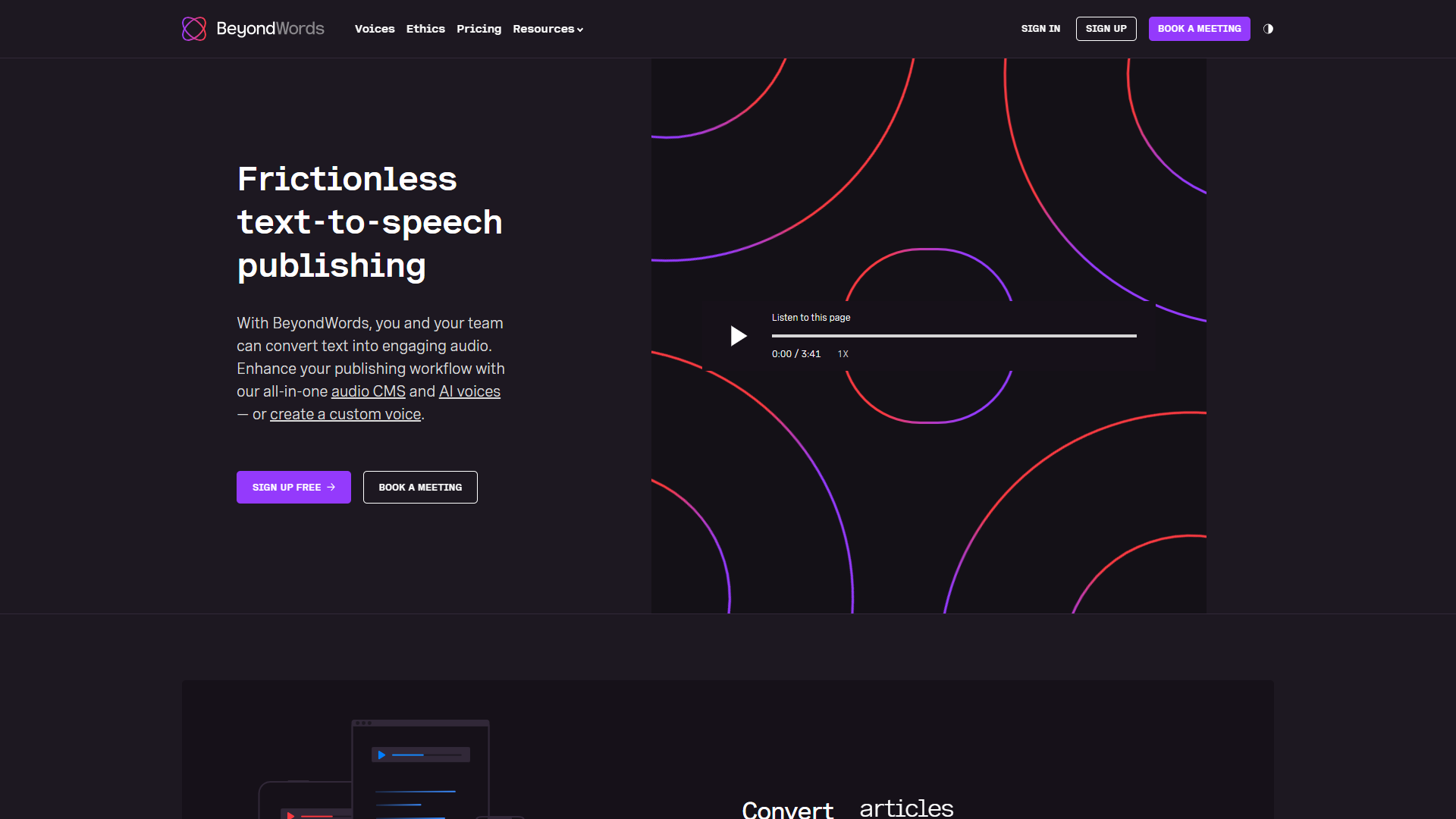1456x819 pixels.
Task: Open the create a custom voice link
Action: click(345, 414)
